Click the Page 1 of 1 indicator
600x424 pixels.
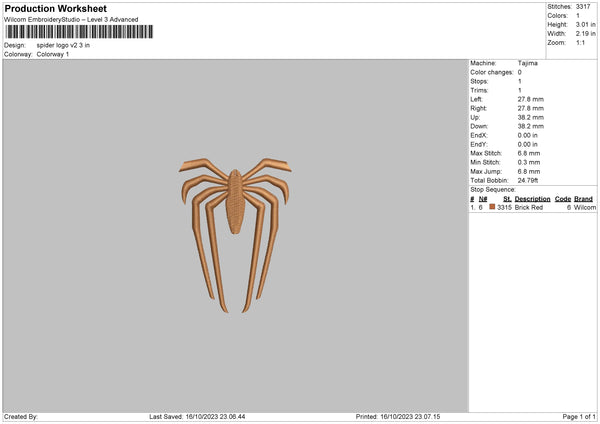click(x=579, y=416)
